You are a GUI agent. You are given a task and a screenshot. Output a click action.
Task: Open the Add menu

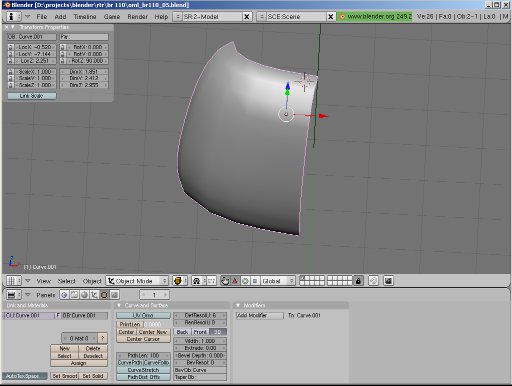tap(60, 17)
